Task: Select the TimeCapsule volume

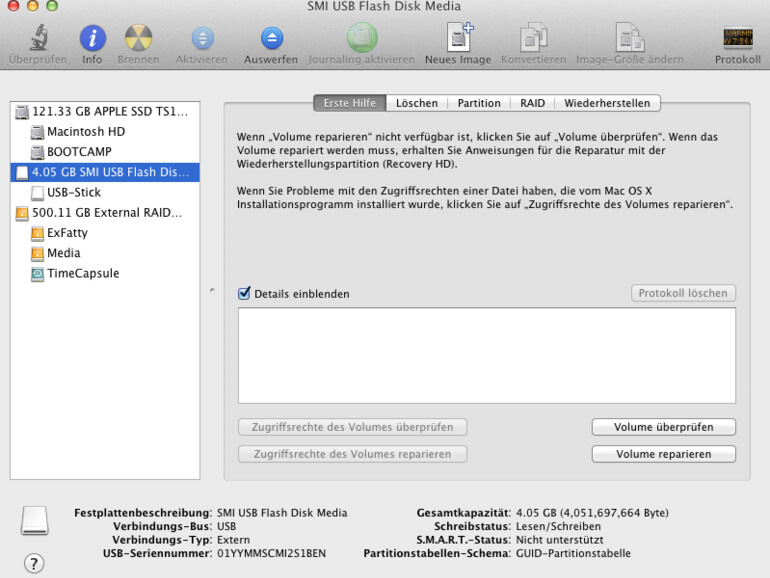Action: coord(105,273)
